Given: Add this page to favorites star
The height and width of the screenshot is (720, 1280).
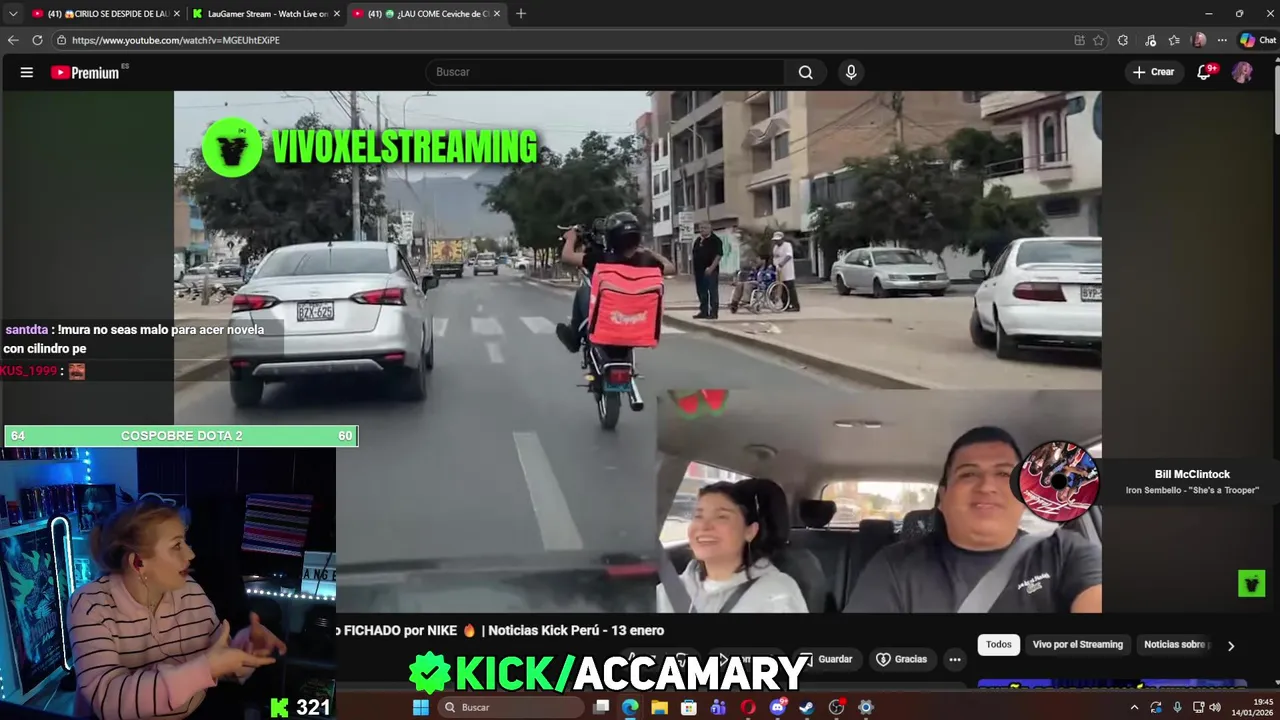Looking at the screenshot, I should [1098, 40].
